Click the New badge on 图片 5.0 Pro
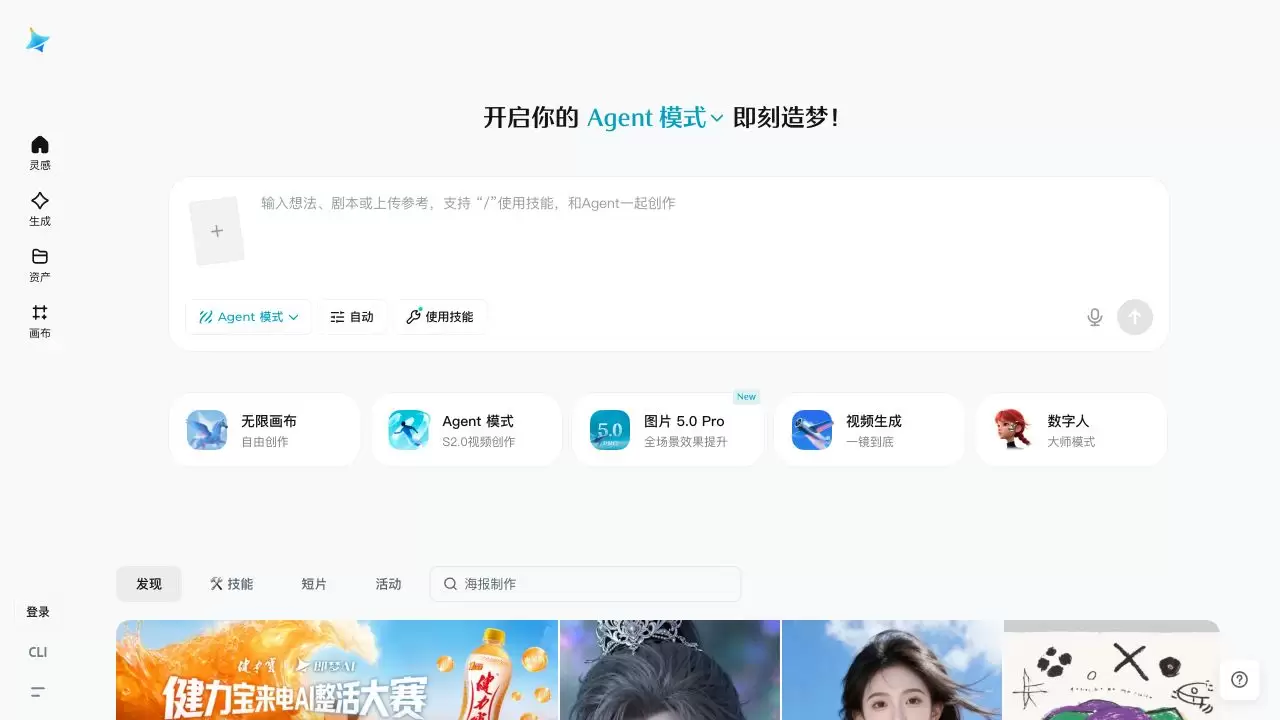Screen dimensions: 1280x720 click(x=746, y=397)
